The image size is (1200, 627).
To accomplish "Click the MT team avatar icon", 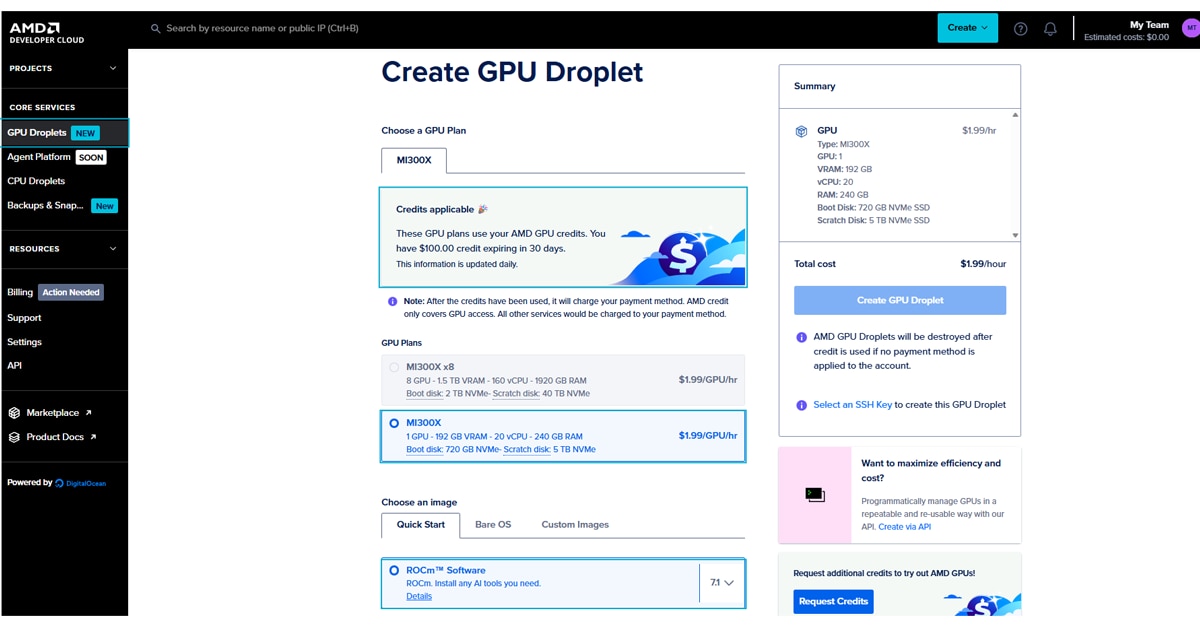I will [1192, 28].
